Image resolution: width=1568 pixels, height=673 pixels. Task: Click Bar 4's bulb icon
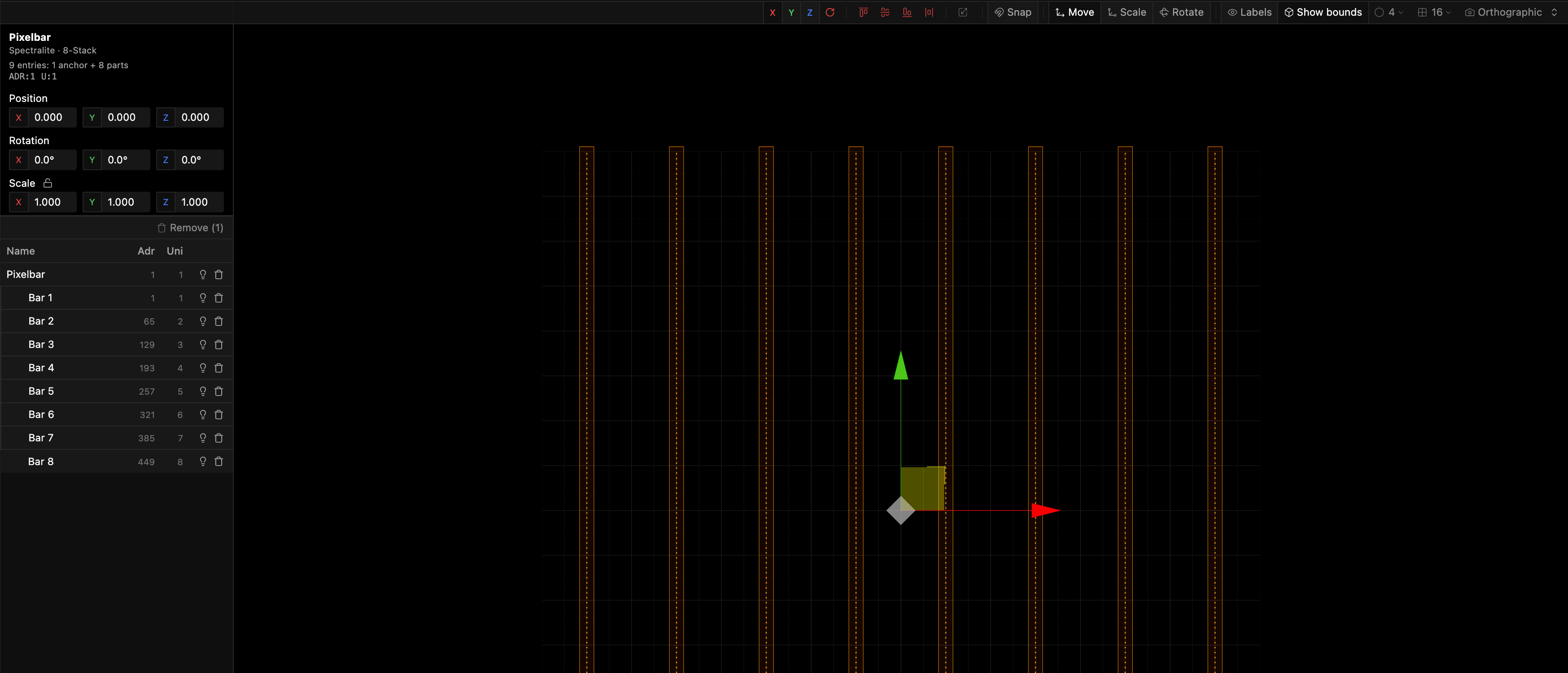[203, 368]
